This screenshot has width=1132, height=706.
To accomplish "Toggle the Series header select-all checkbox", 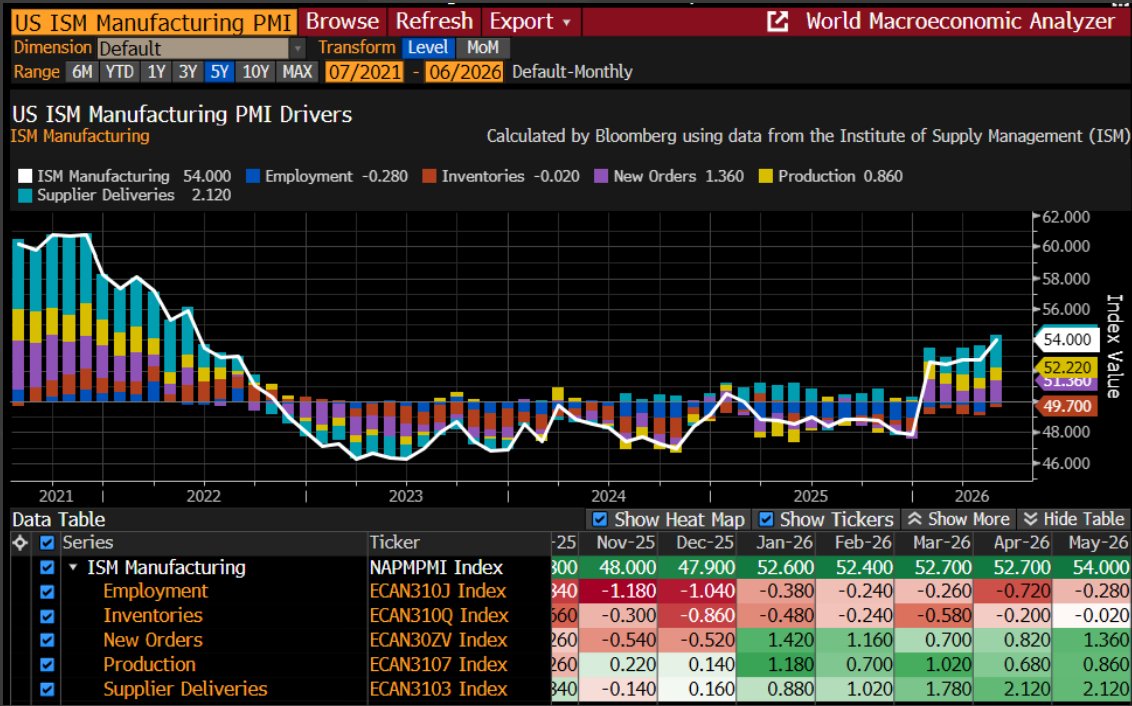I will 47,543.
